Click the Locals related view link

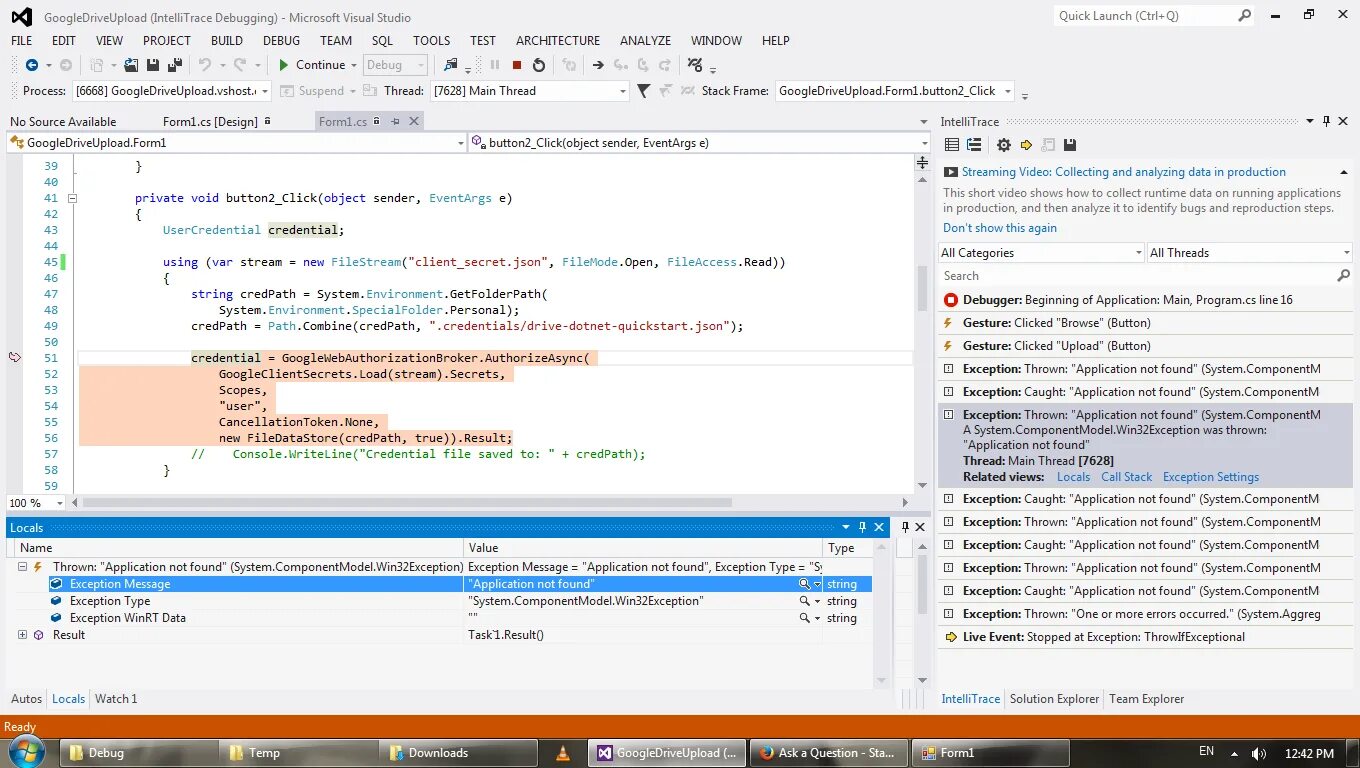[x=1073, y=477]
